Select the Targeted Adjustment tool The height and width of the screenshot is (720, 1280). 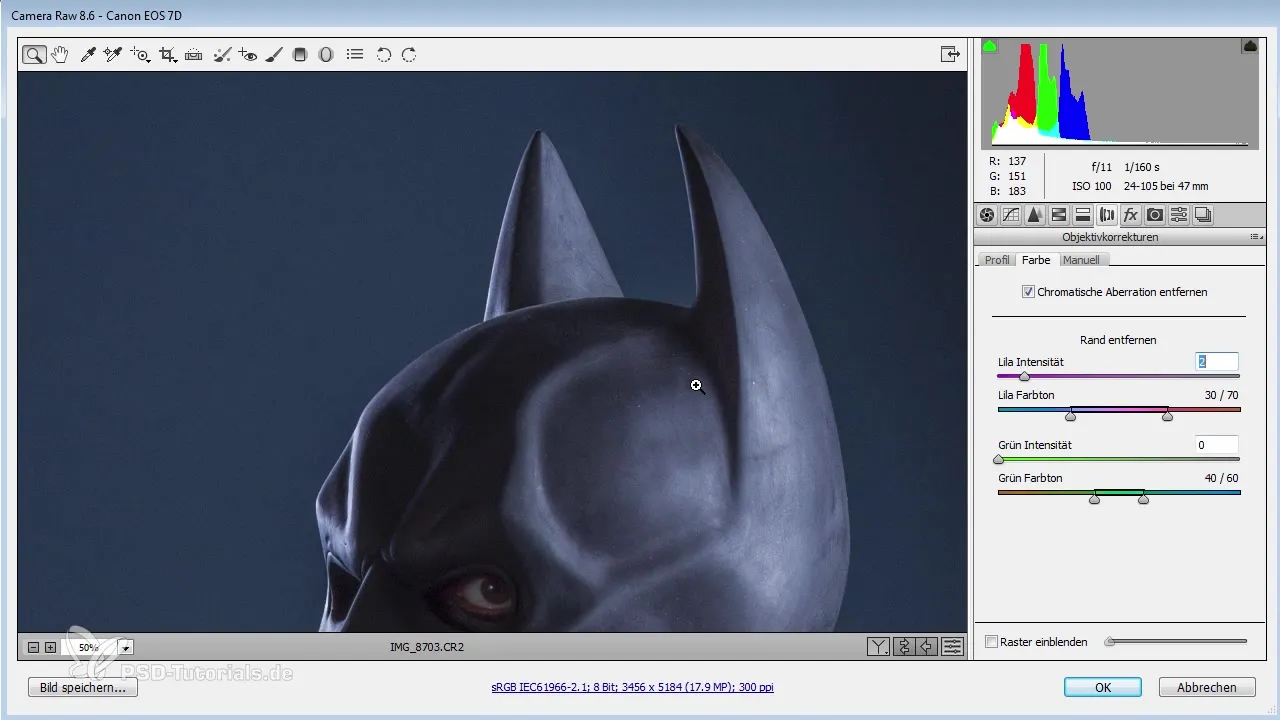(140, 55)
